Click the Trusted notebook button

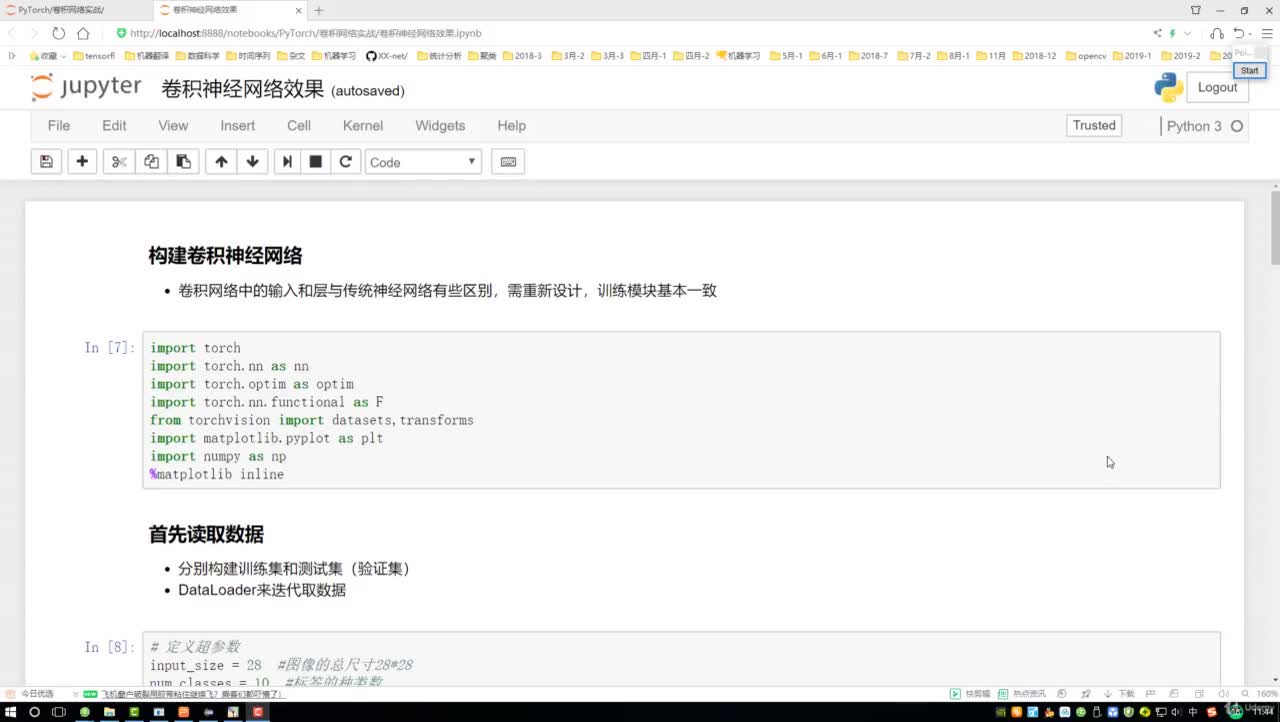pos(1094,126)
